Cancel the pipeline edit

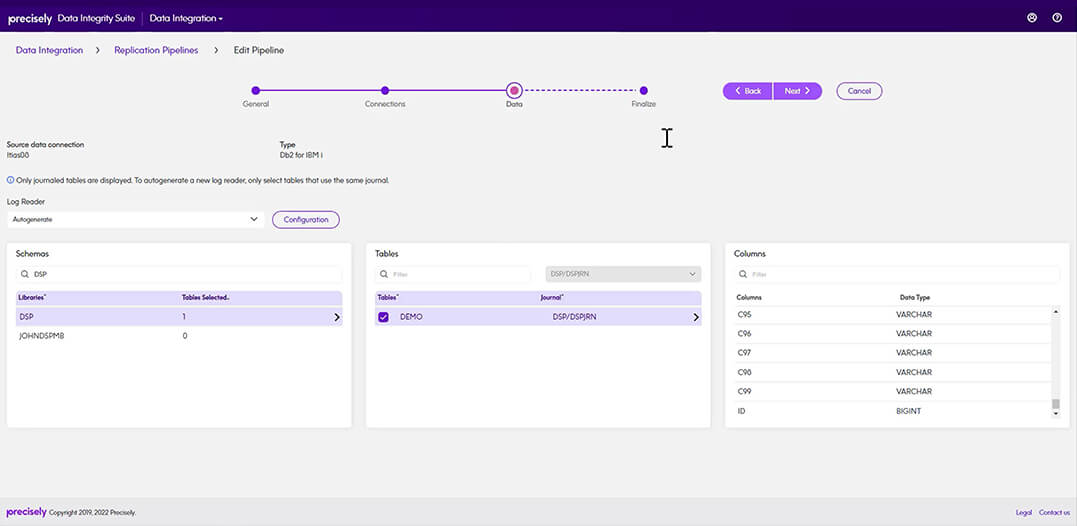859,91
